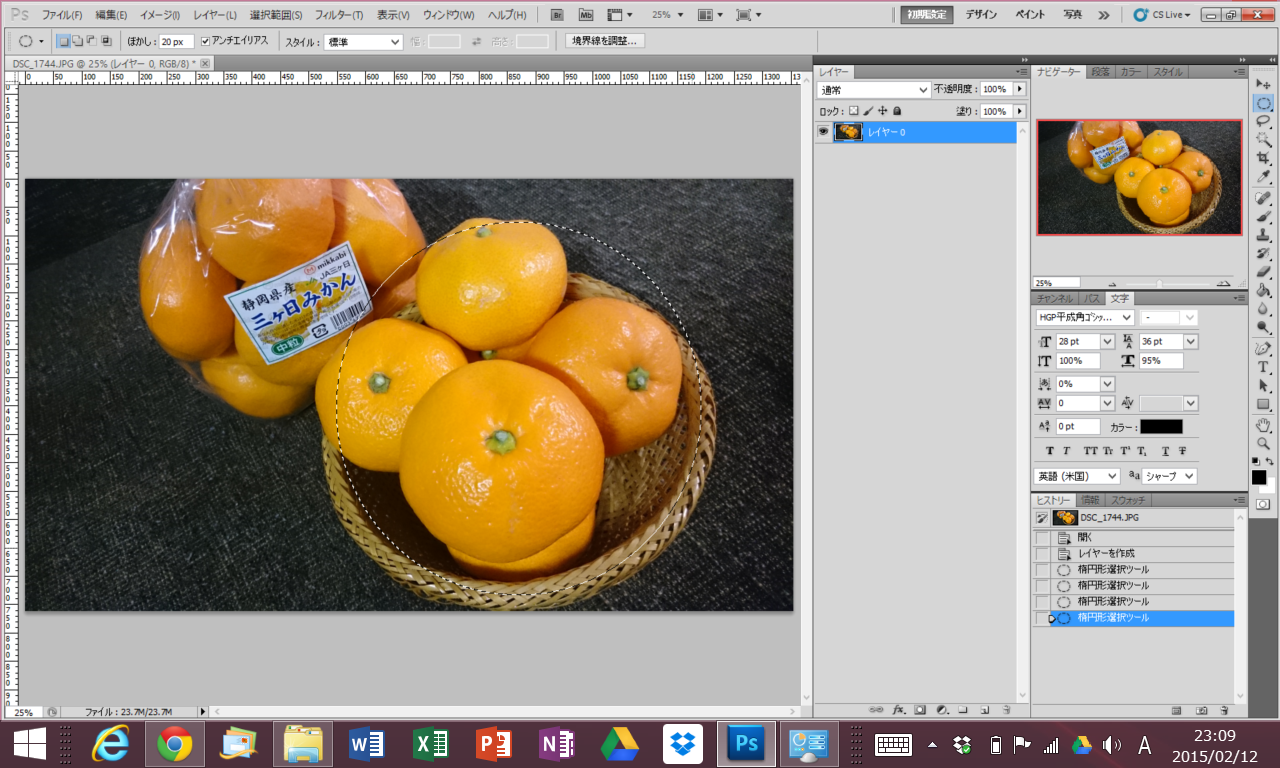Open the font size 28 pt dropdown
The height and width of the screenshot is (768, 1280).
coord(1107,341)
